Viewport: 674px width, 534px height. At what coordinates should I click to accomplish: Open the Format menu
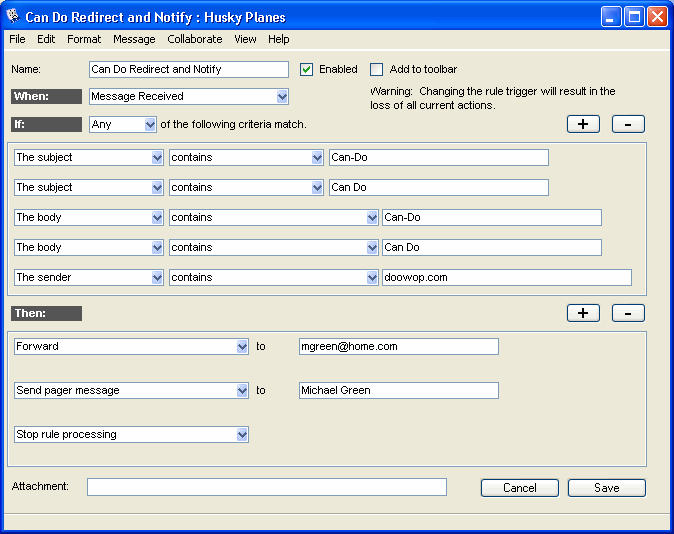coord(84,39)
